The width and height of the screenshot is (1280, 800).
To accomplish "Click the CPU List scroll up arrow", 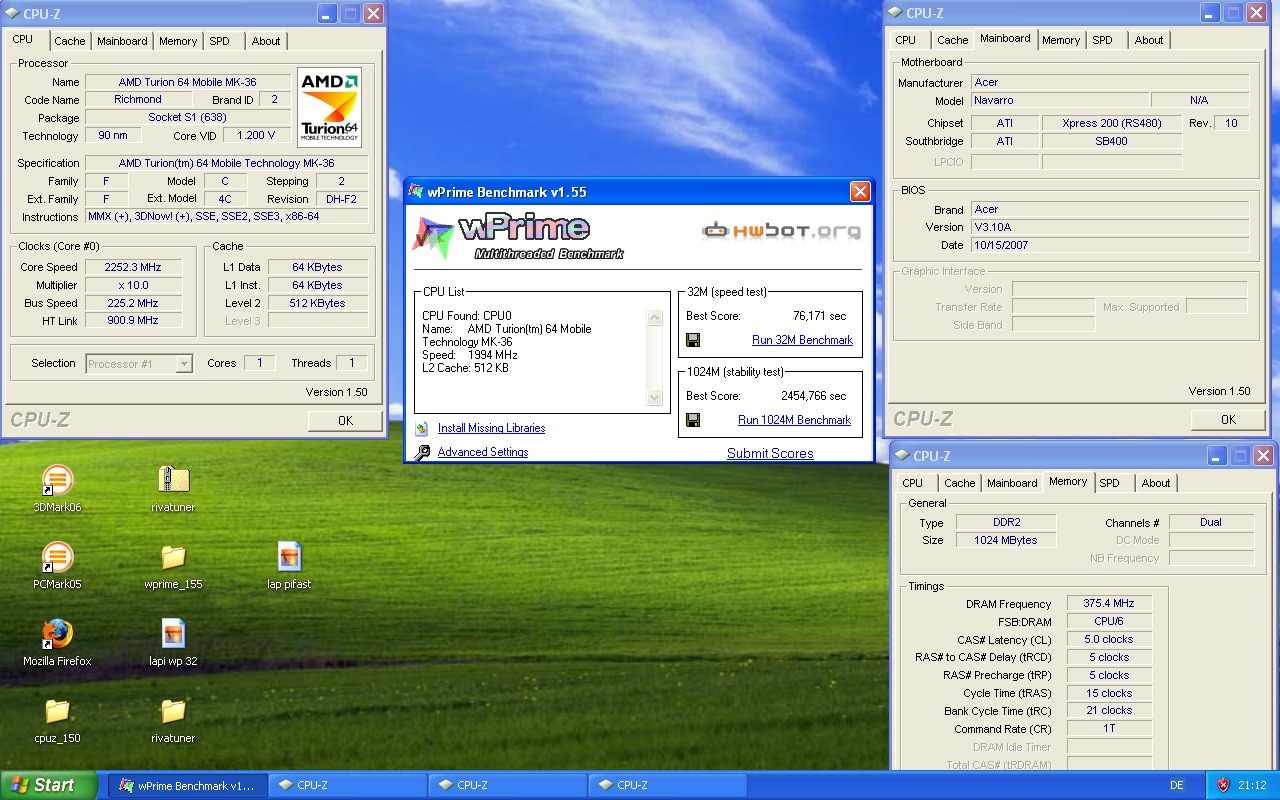I will click(655, 318).
